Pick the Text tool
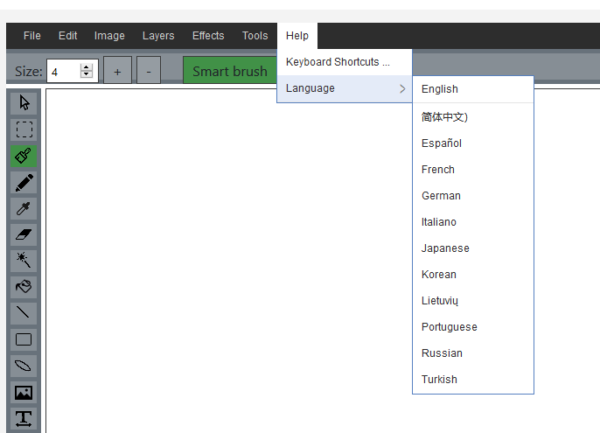This screenshot has height=433, width=600. point(24,417)
